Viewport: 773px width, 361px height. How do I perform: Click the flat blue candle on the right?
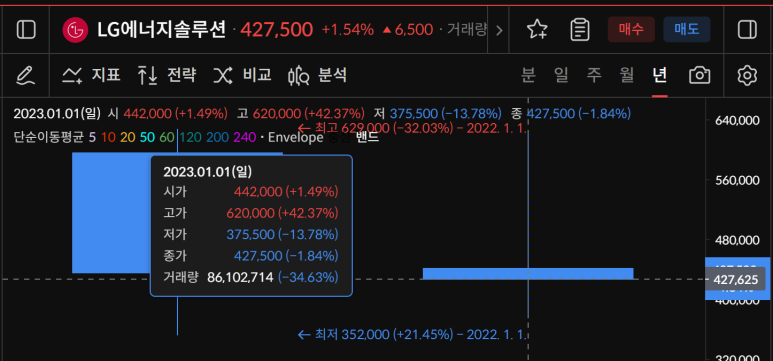(x=528, y=273)
